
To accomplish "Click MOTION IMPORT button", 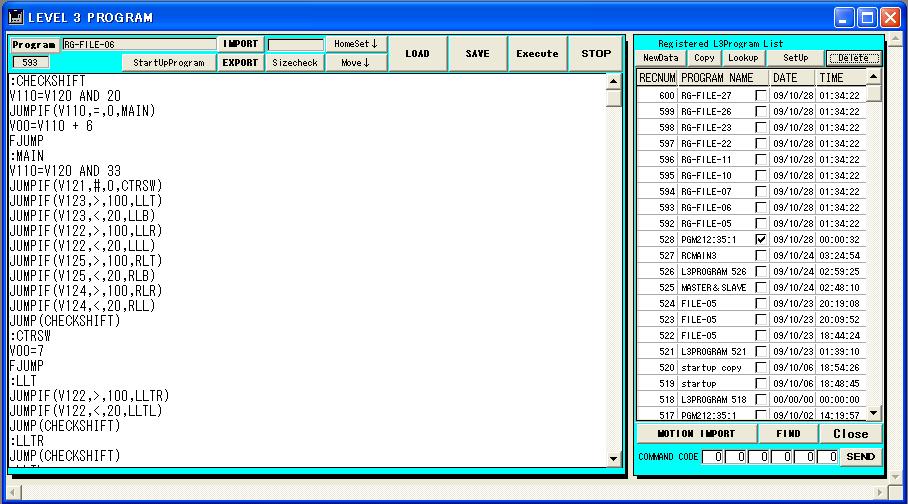I will click(697, 433).
